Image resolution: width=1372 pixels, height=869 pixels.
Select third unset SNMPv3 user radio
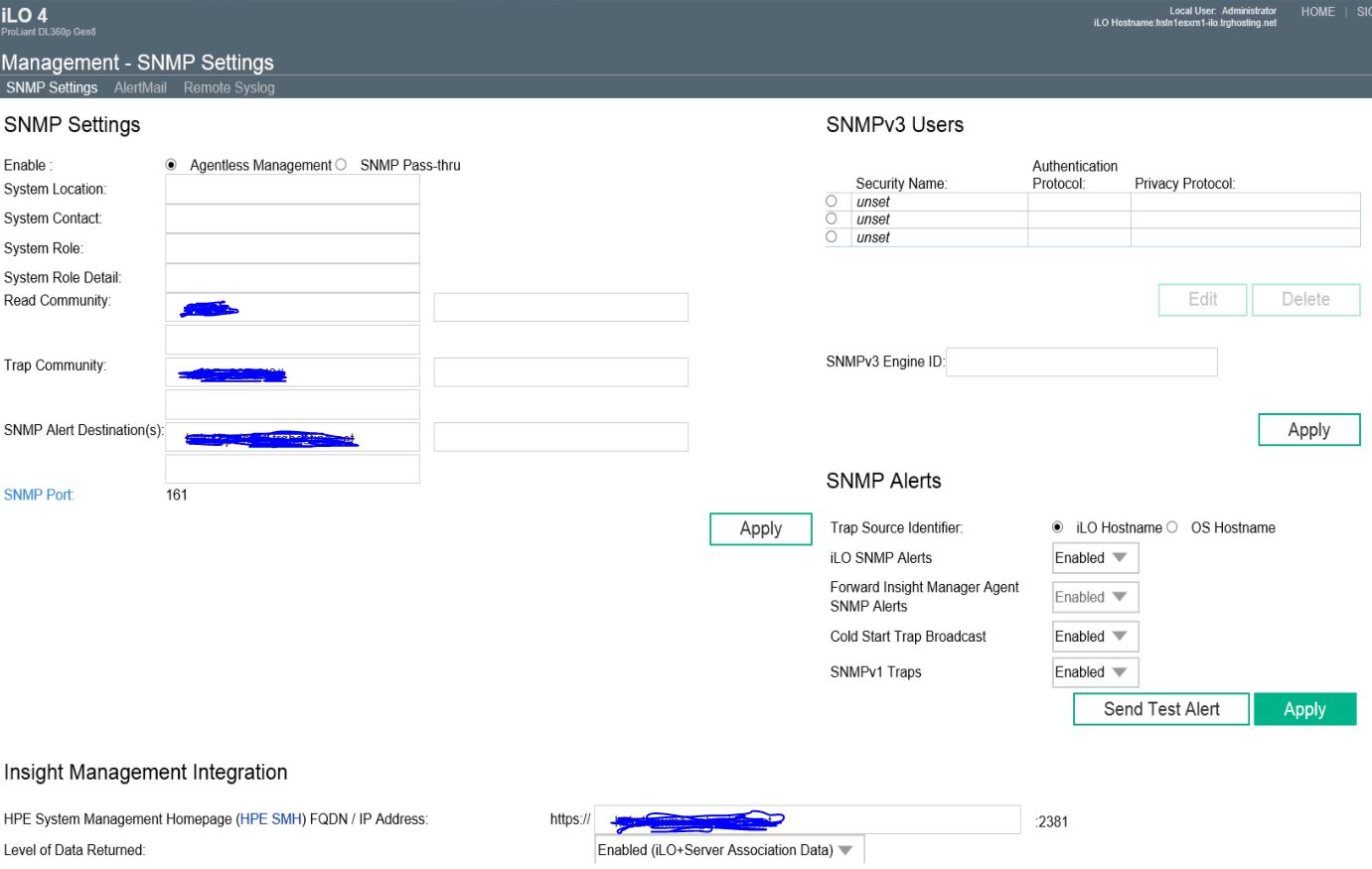click(832, 236)
